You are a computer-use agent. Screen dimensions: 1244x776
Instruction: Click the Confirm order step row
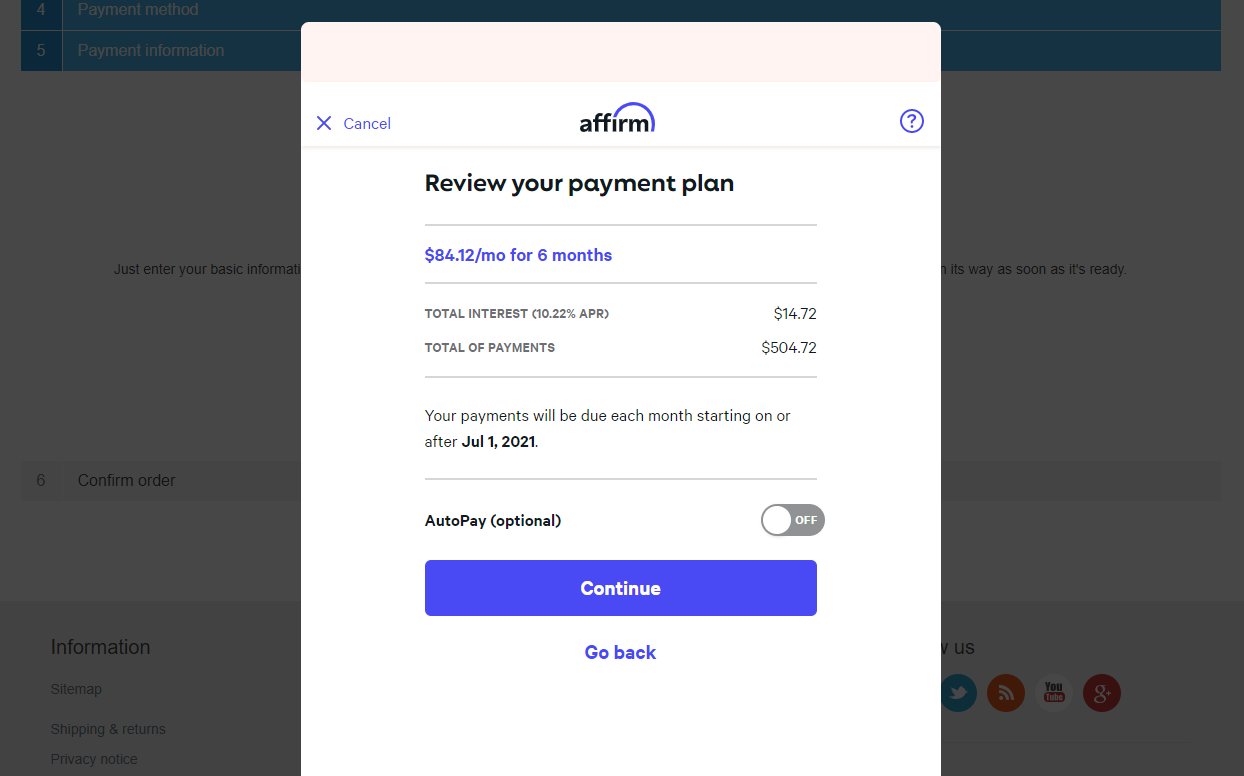(x=126, y=480)
